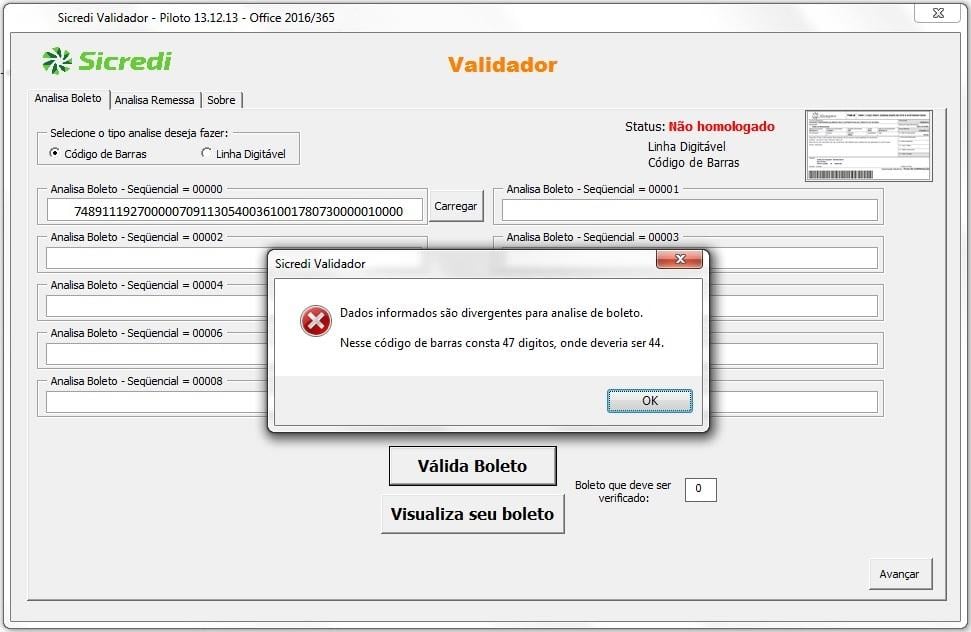Viewport: 971px width, 632px height.
Task: Close the Sicredi Validador error dialog
Action: [x=679, y=259]
